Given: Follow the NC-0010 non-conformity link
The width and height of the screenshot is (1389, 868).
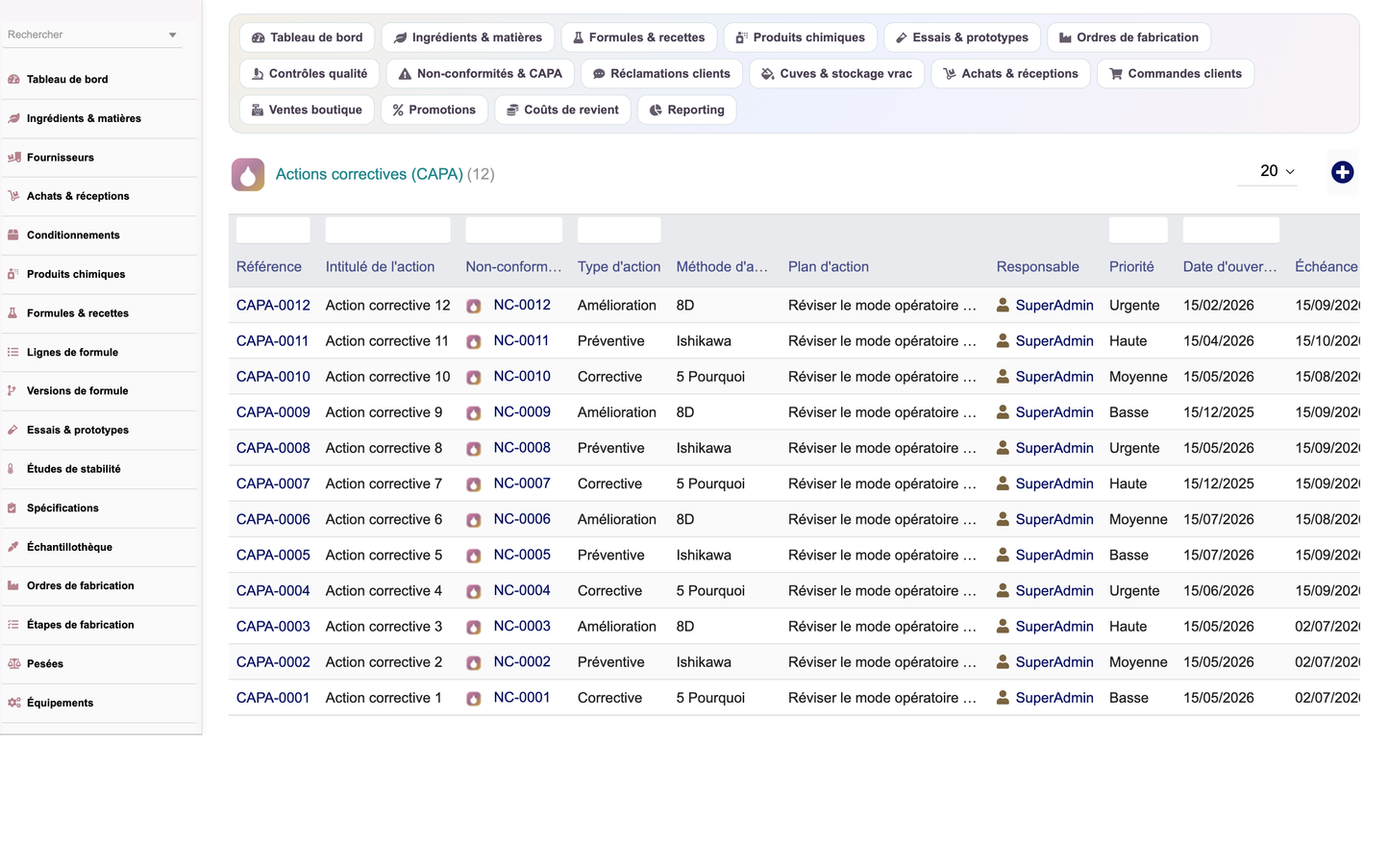Looking at the screenshot, I should (522, 377).
